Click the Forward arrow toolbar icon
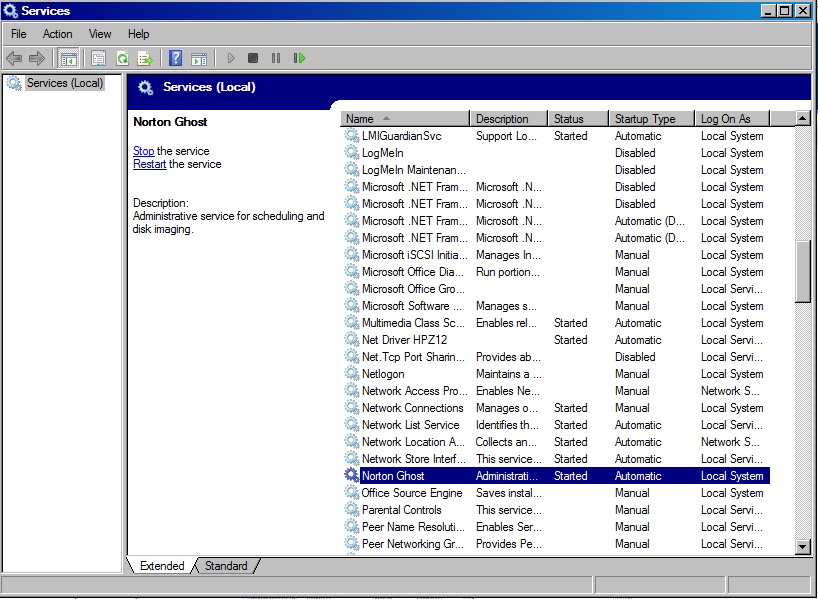818x599 pixels. click(37, 58)
